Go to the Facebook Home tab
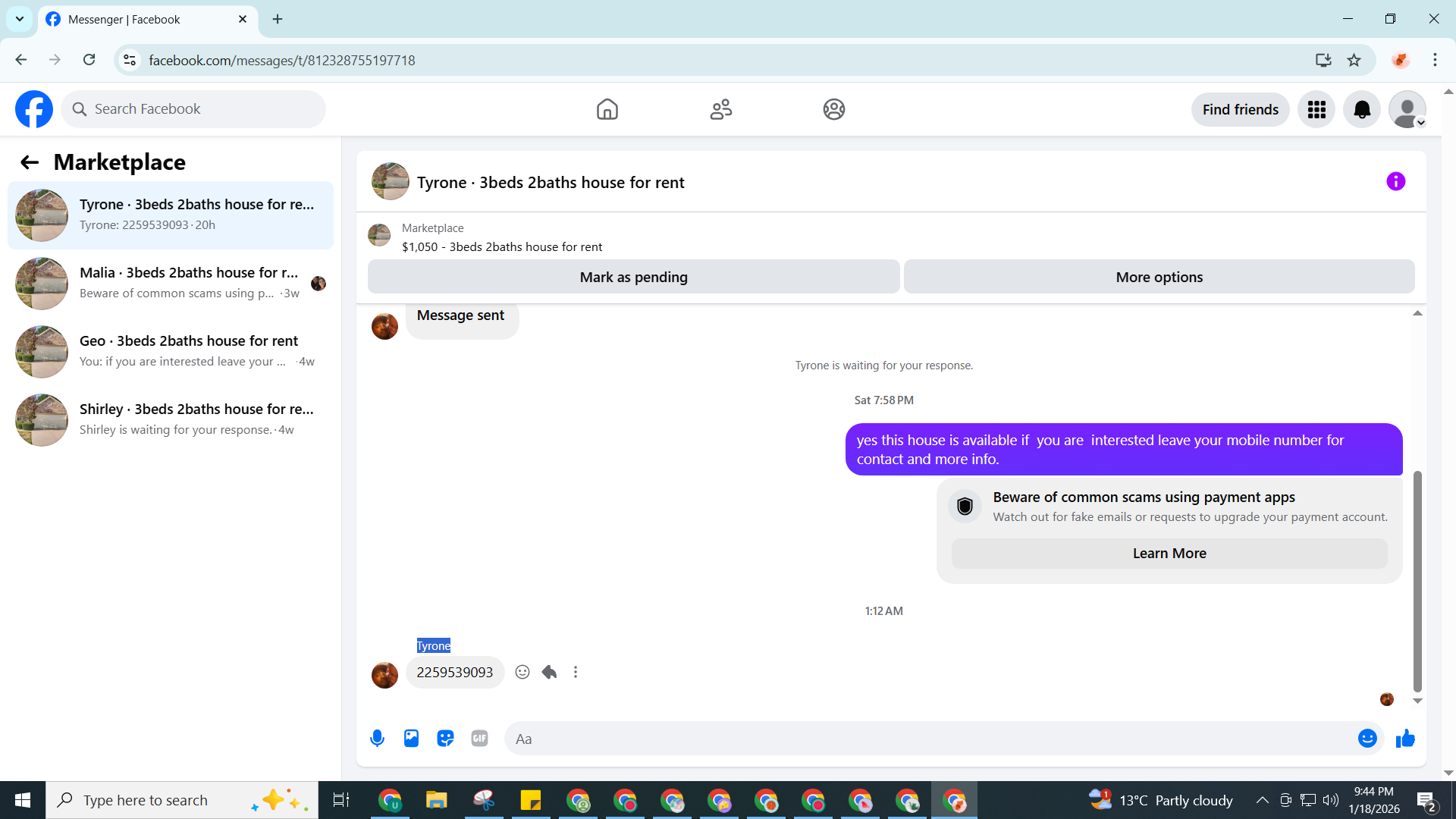The width and height of the screenshot is (1456, 819). tap(607, 110)
